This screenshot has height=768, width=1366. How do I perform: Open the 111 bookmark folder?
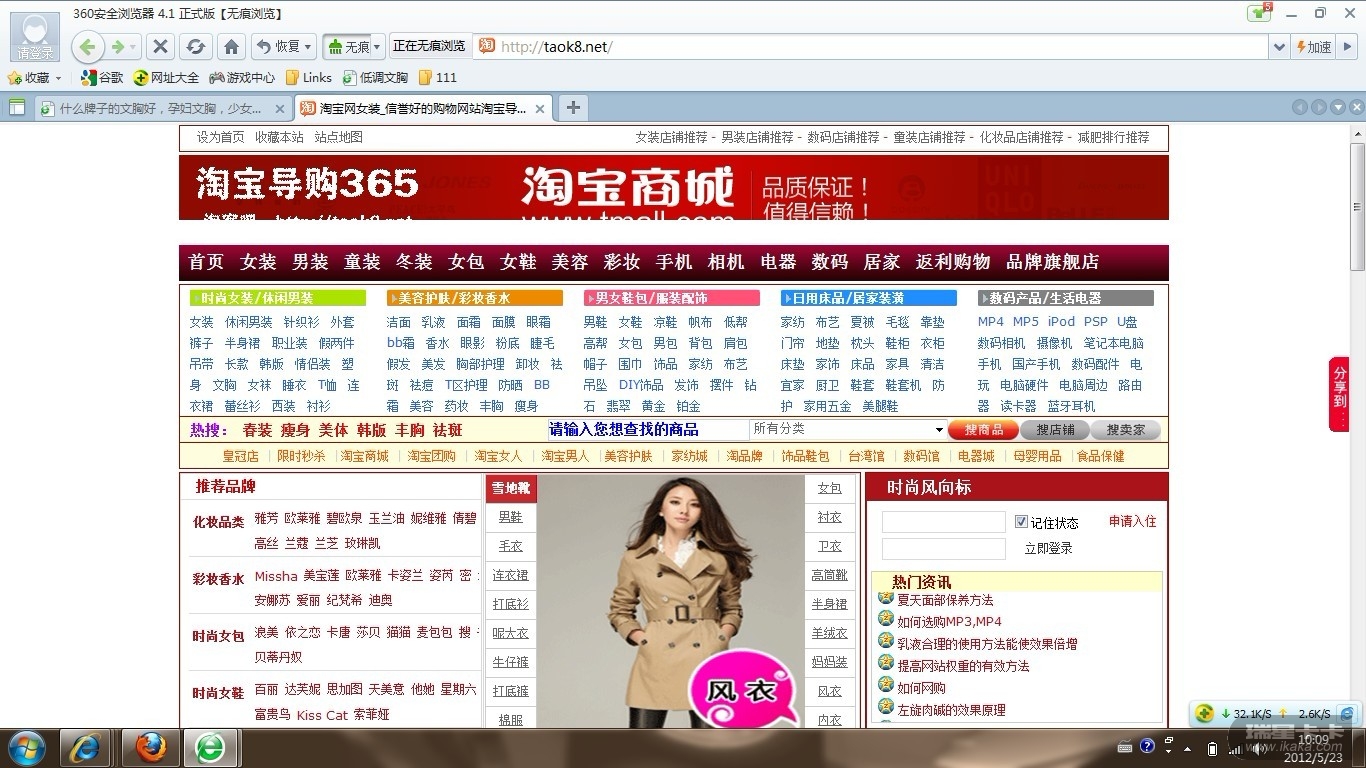tap(438, 77)
